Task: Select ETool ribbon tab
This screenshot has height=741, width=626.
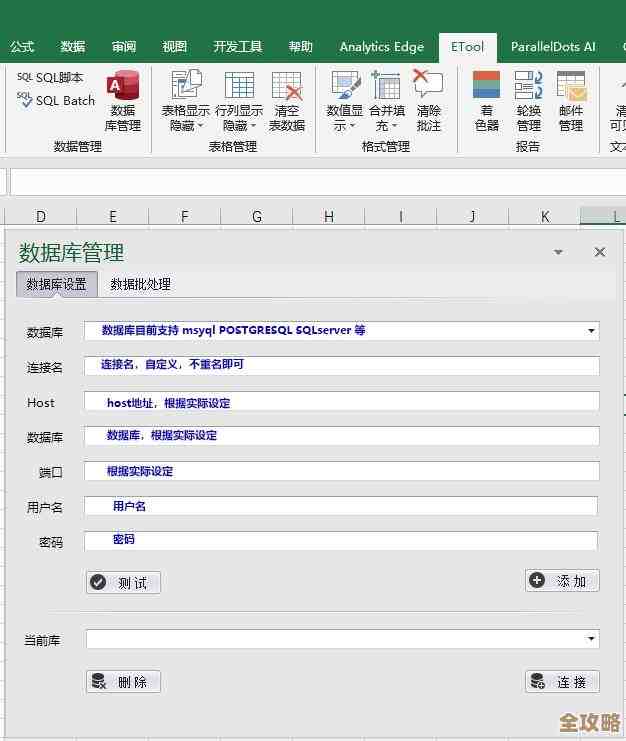Action: tap(467, 47)
